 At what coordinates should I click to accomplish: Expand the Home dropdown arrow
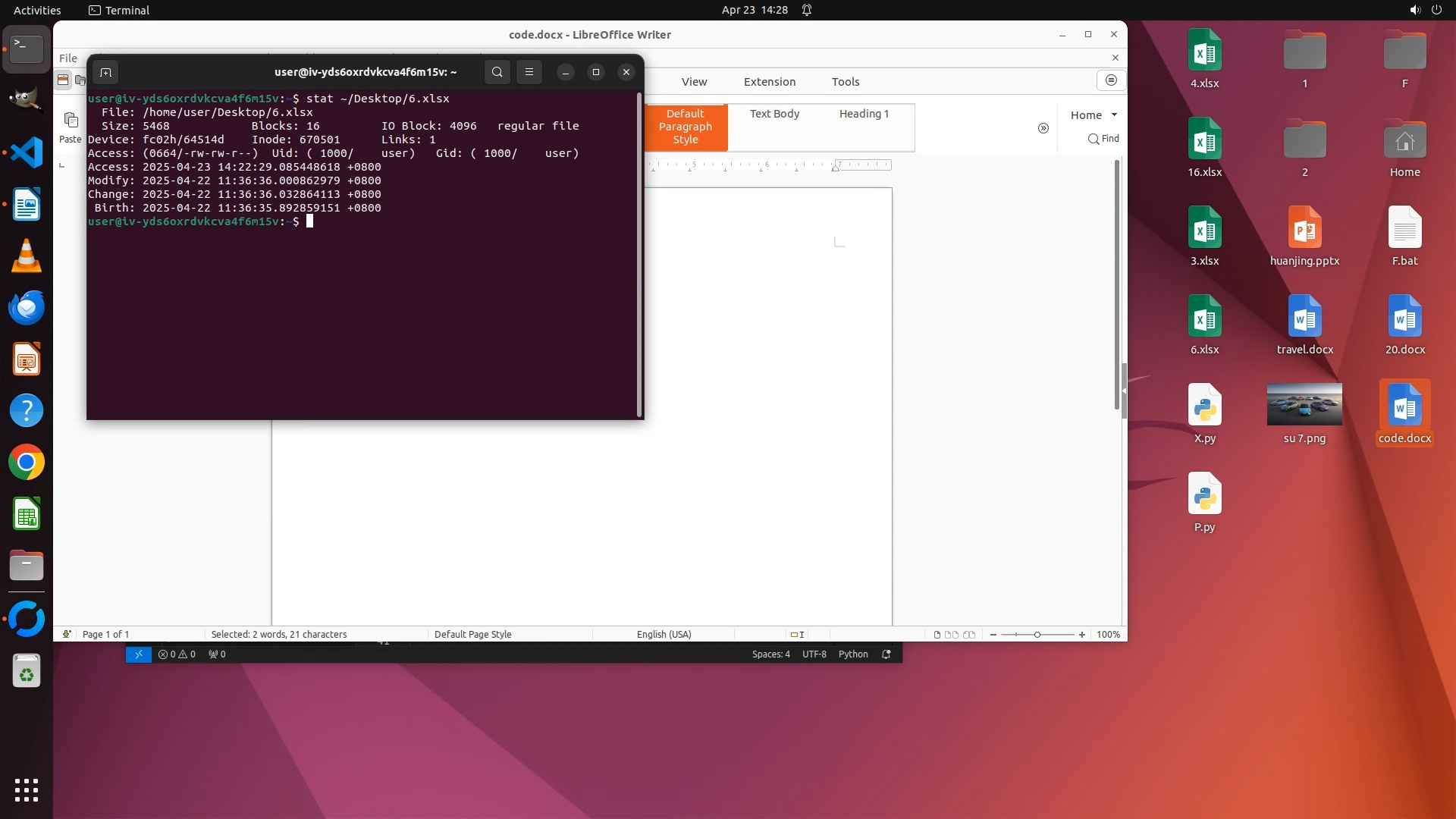point(1114,115)
